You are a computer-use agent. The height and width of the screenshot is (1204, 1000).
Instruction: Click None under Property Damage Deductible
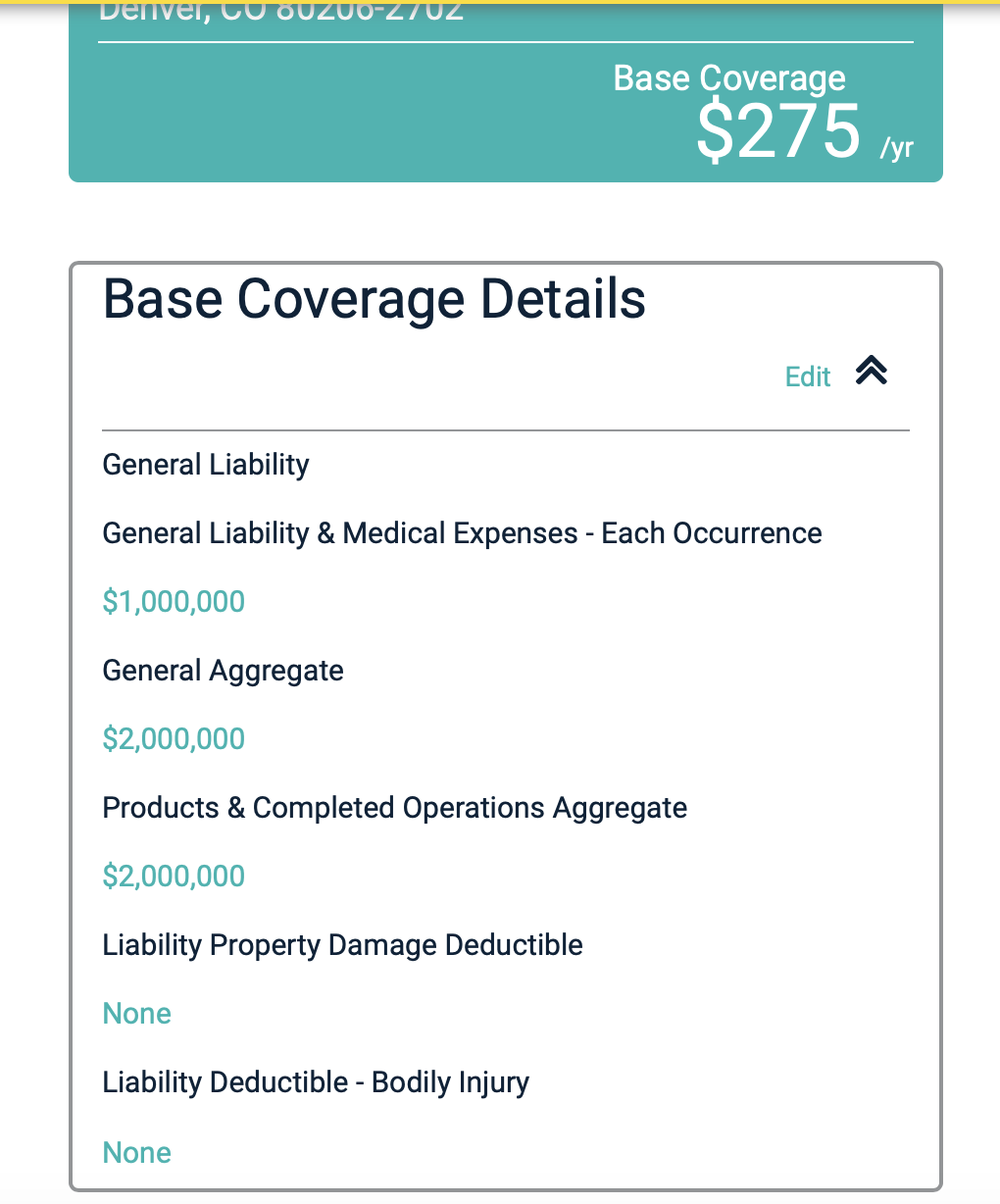point(137,1014)
